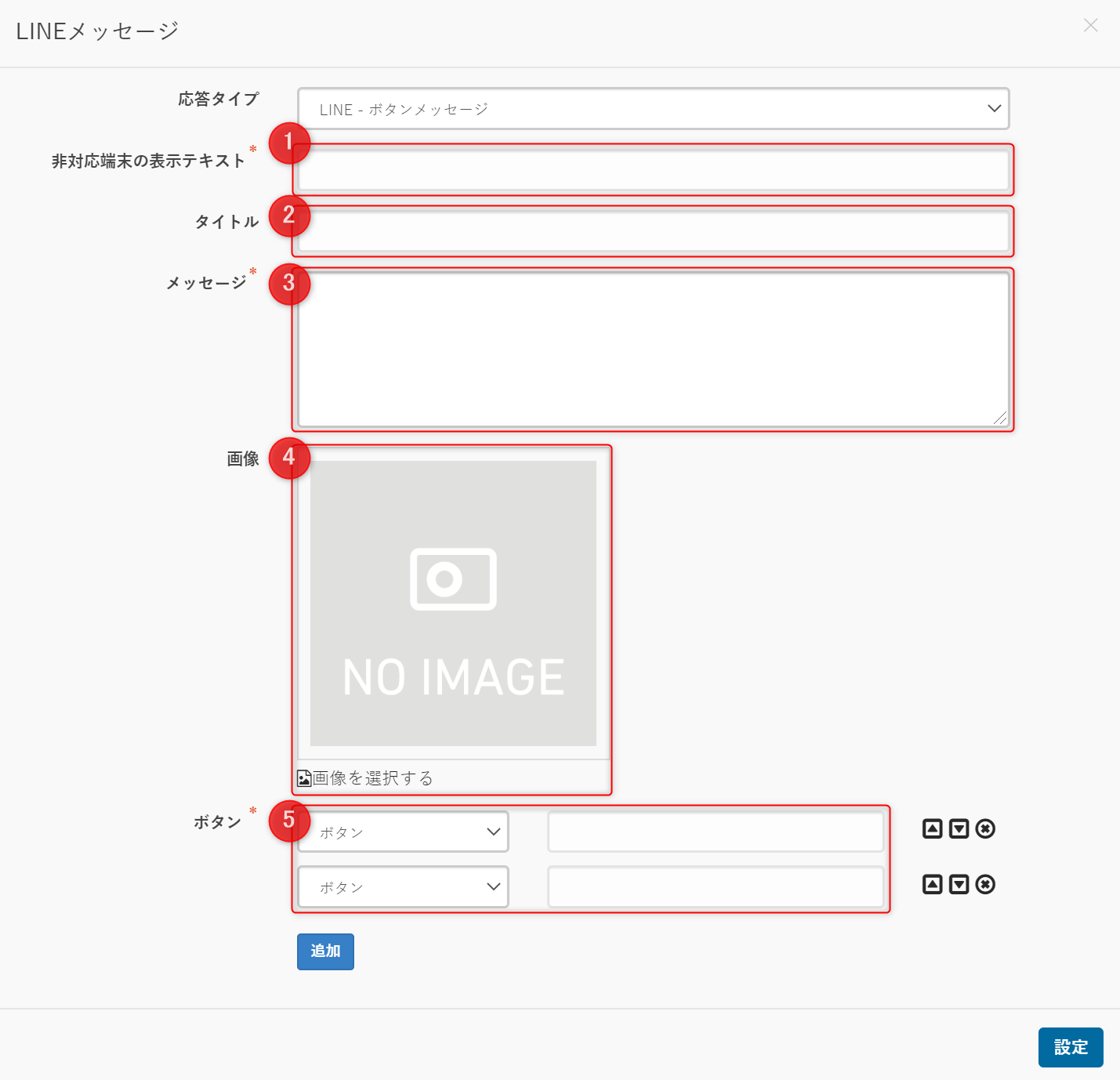Open the 応答タイプ dropdown
Image resolution: width=1120 pixels, height=1080 pixels.
pos(653,109)
